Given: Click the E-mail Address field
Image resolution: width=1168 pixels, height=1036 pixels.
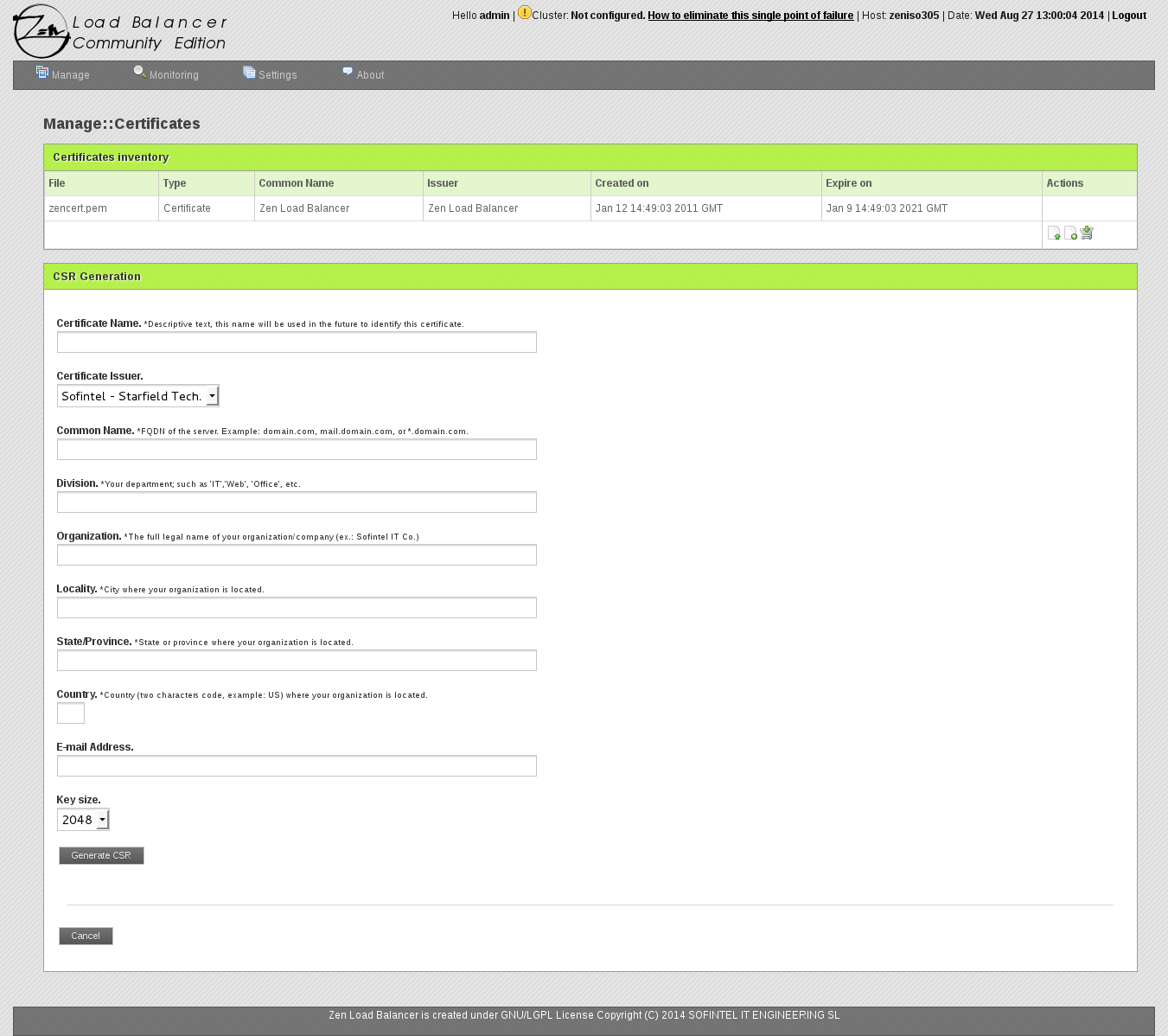Looking at the screenshot, I should click(297, 766).
